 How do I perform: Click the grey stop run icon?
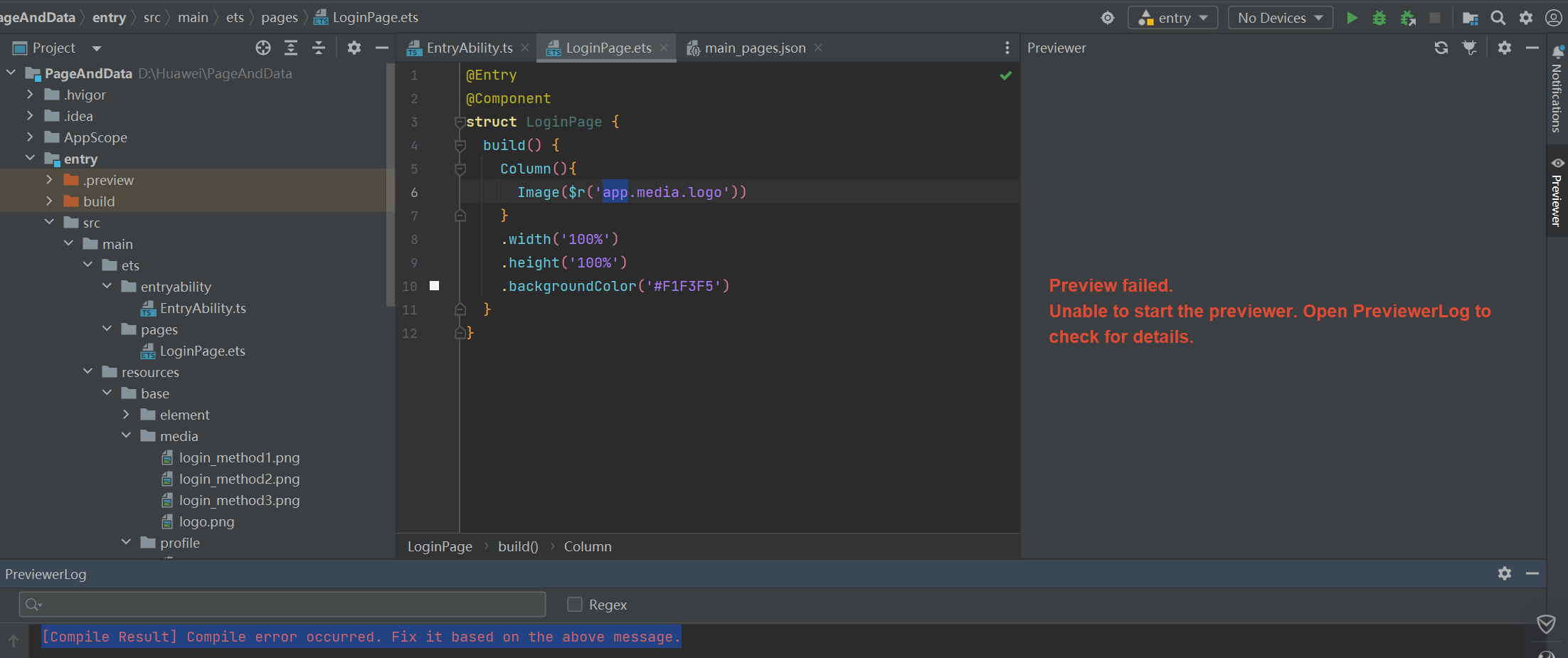tap(1435, 18)
